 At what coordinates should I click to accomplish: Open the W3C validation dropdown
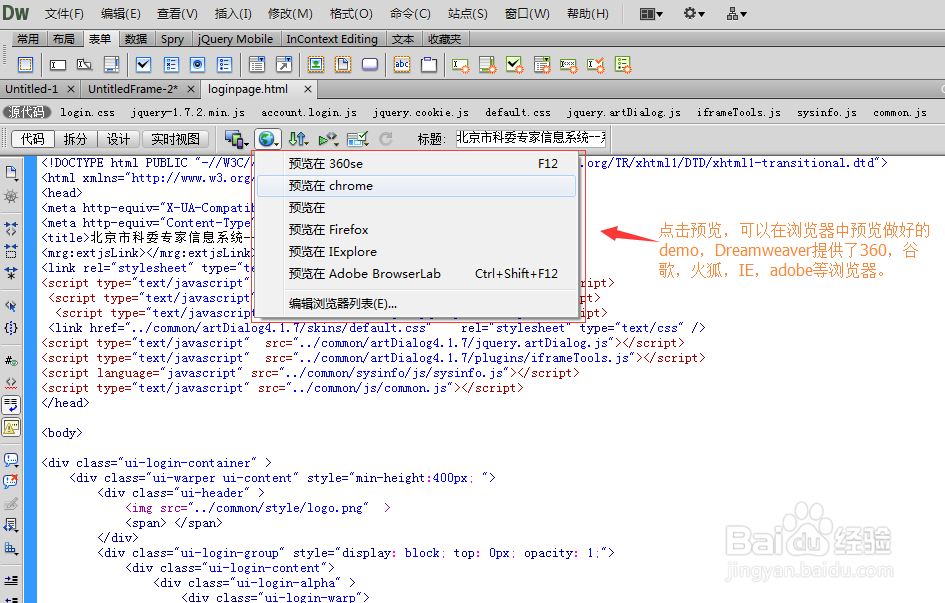(328, 139)
